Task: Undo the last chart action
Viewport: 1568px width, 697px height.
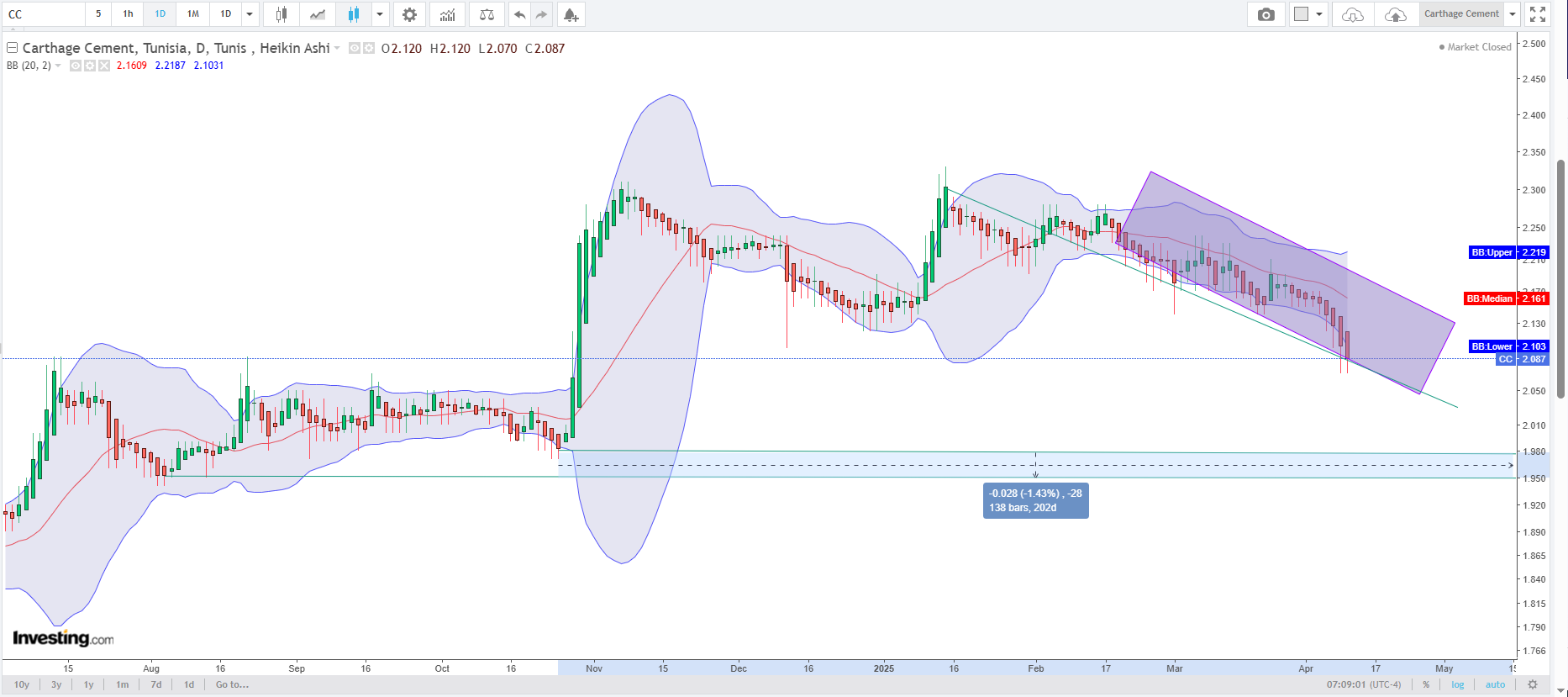Action: click(519, 14)
